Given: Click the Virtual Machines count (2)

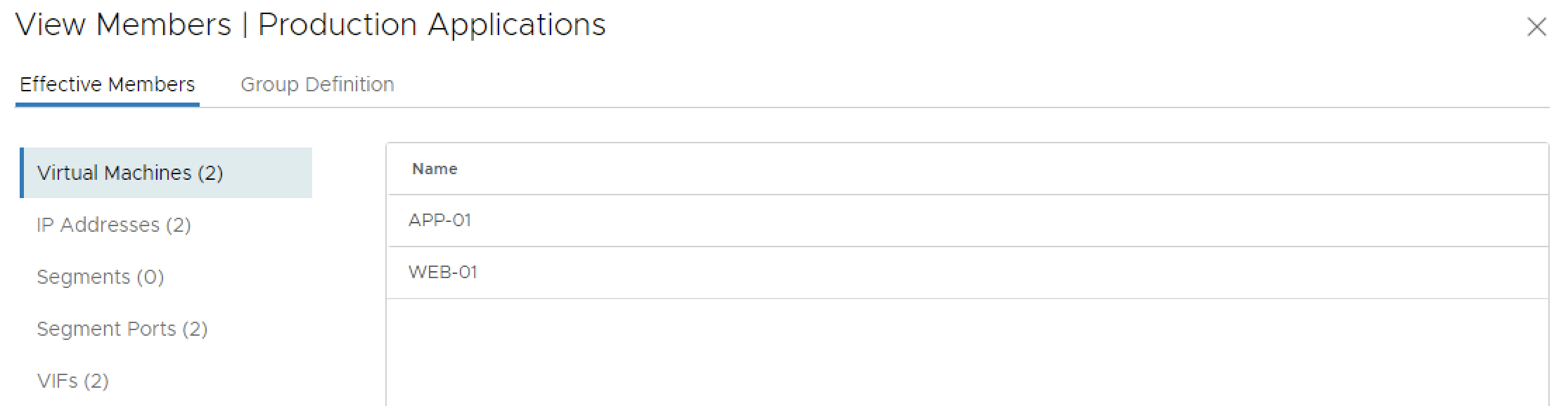Looking at the screenshot, I should tap(210, 173).
